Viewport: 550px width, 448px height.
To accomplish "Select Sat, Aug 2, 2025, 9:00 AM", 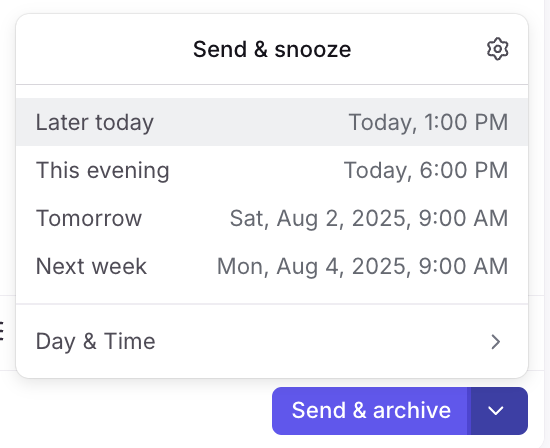I will [369, 219].
